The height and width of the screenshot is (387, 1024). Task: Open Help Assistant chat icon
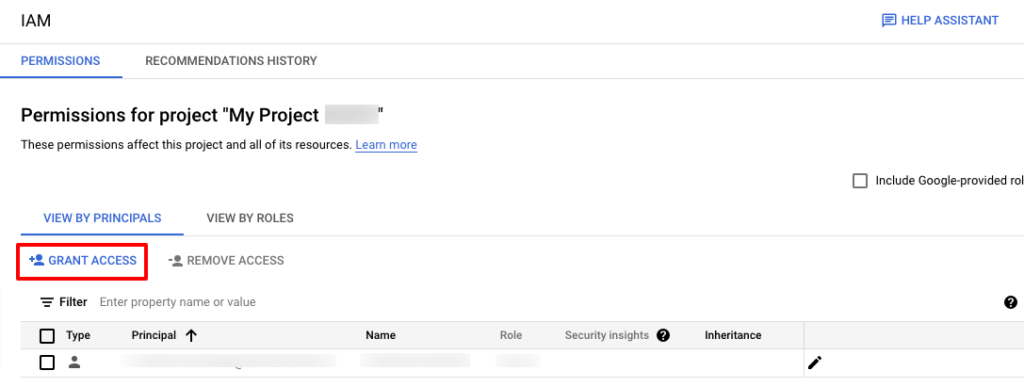click(x=889, y=21)
